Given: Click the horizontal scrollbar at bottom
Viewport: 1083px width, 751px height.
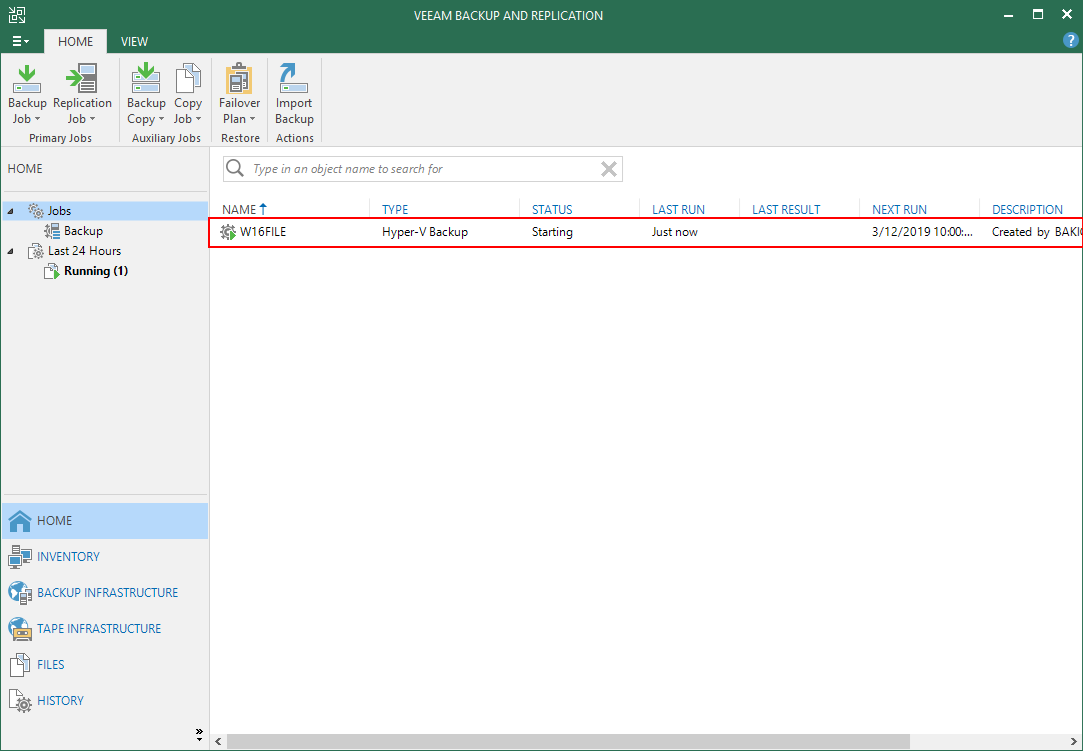Looking at the screenshot, I should (x=570, y=741).
